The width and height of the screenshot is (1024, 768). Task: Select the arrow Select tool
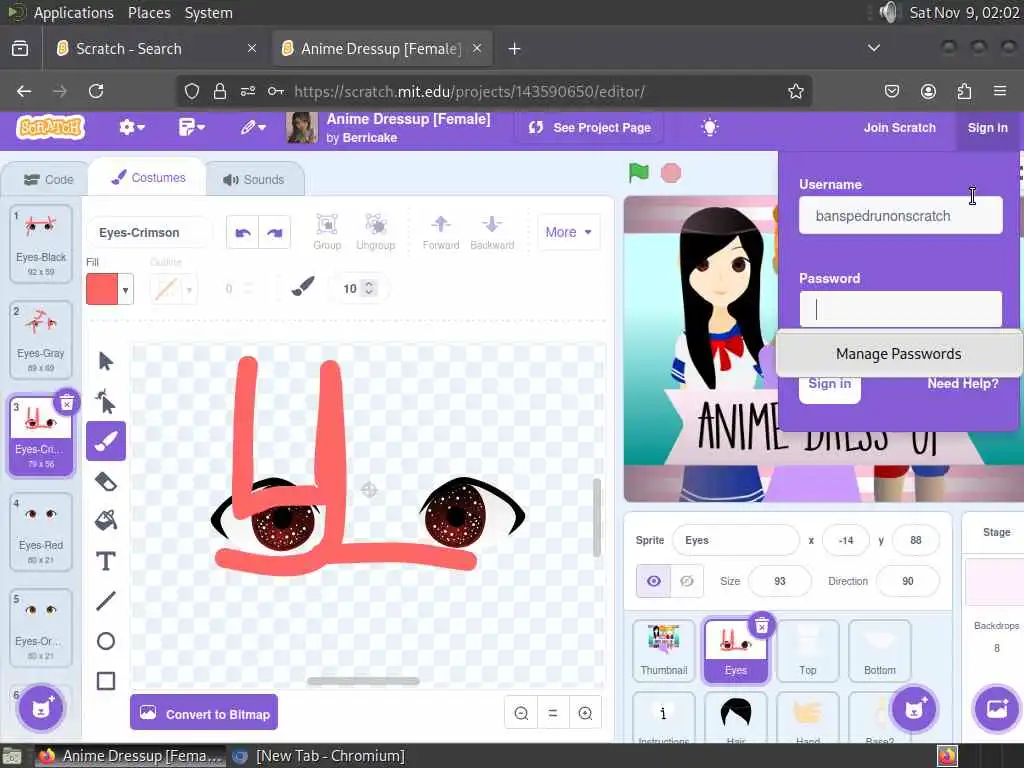(105, 361)
